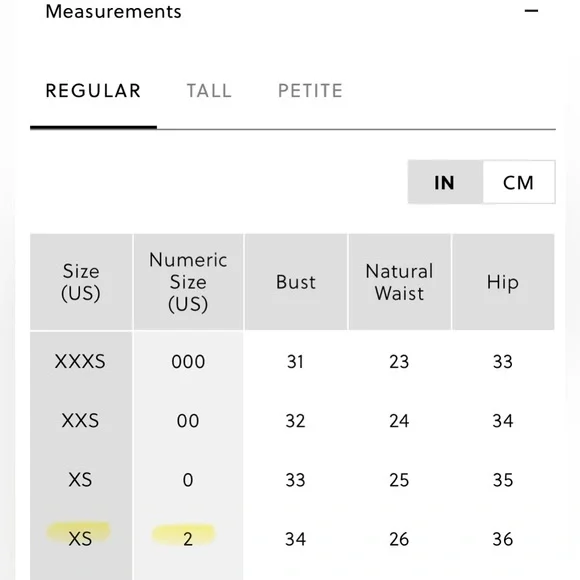Click the numeric size 0 cell
This screenshot has height=580, width=580.
click(188, 480)
